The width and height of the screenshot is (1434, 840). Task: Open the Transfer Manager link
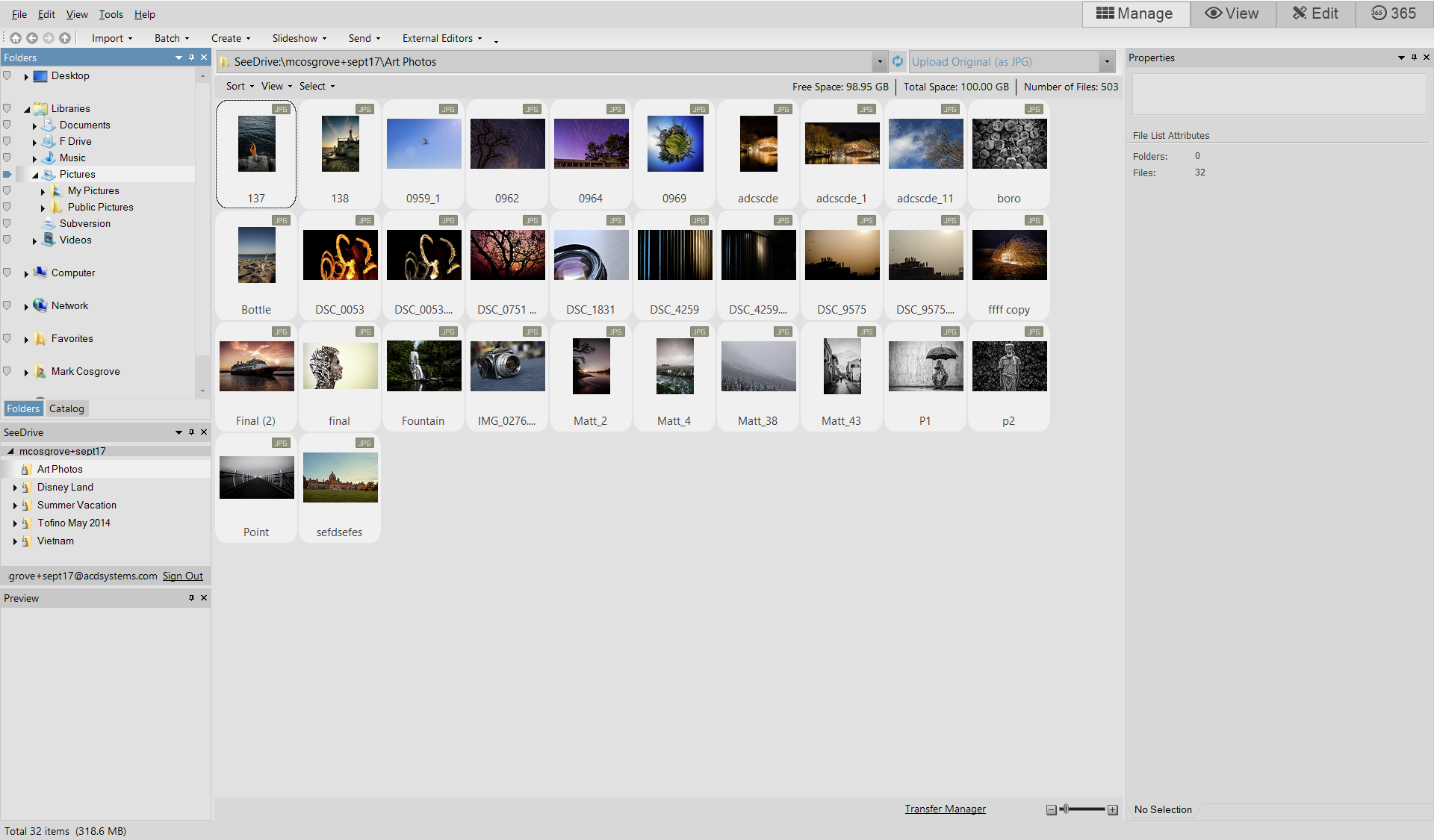point(945,809)
